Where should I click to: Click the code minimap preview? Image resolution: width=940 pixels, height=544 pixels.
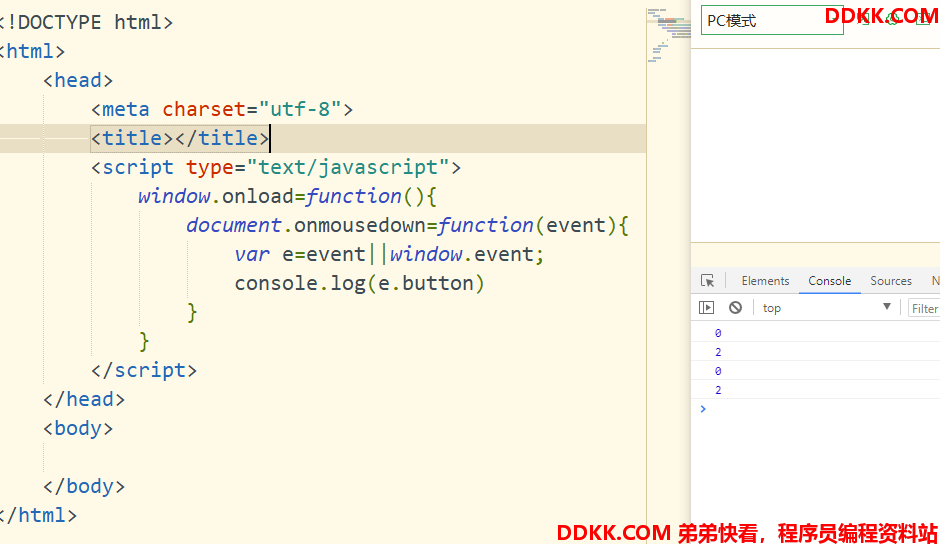(669, 35)
